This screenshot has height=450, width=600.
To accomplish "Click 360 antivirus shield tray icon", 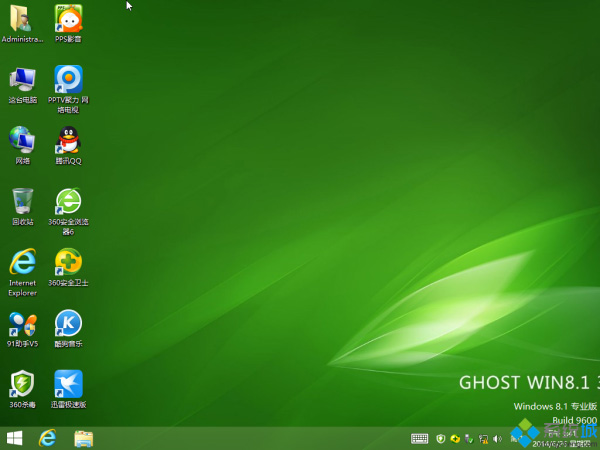I will coord(441,439).
